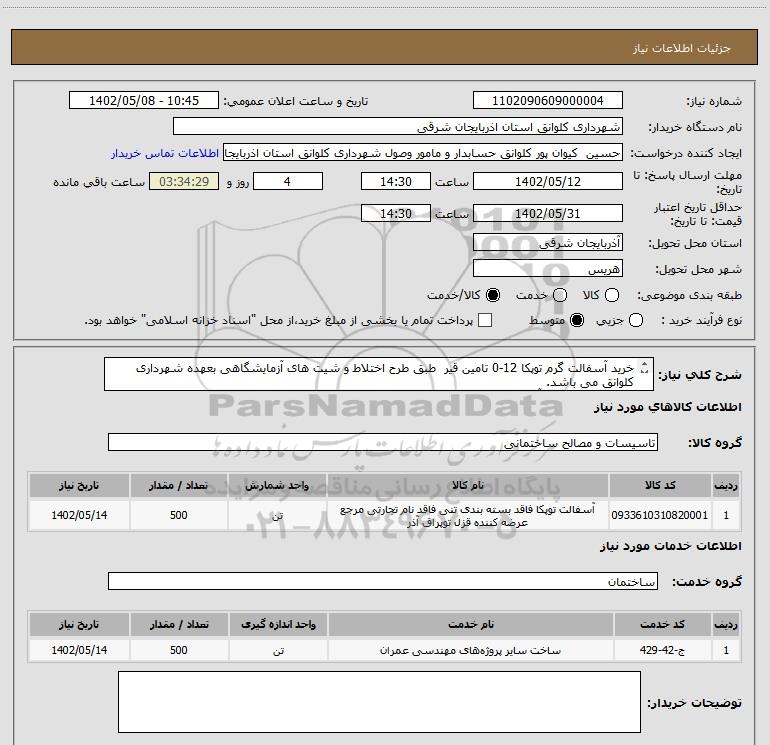Choose the جزیی purchase type radio

636,320
